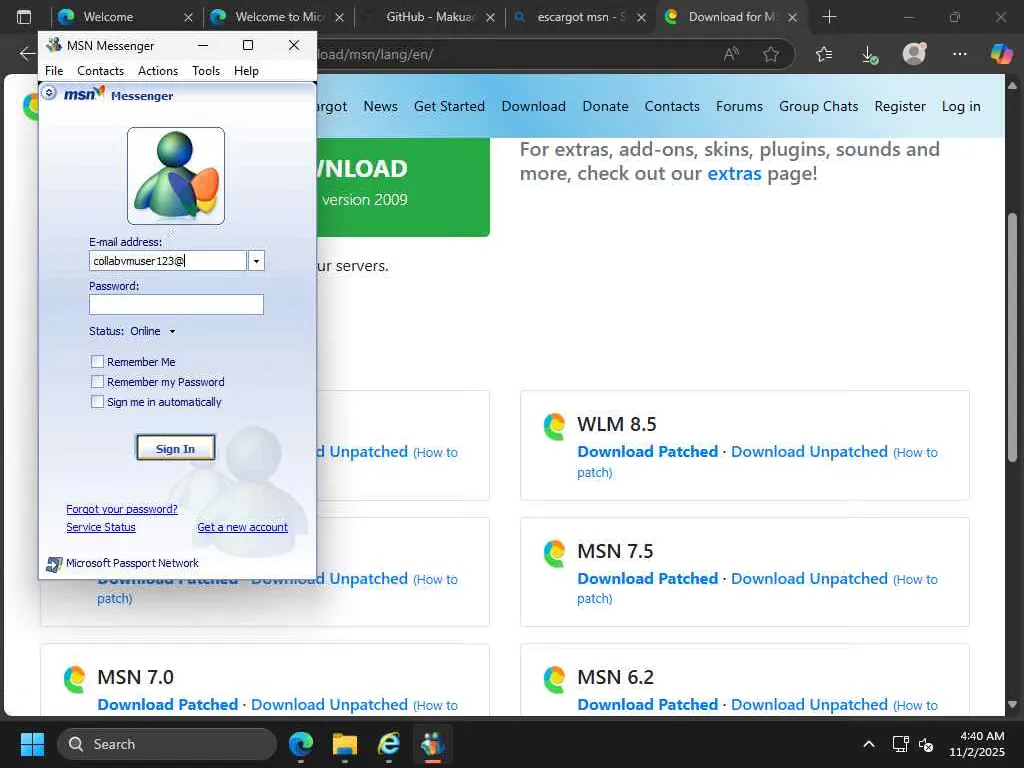Expand the E-mail address dropdown arrow

(x=256, y=261)
